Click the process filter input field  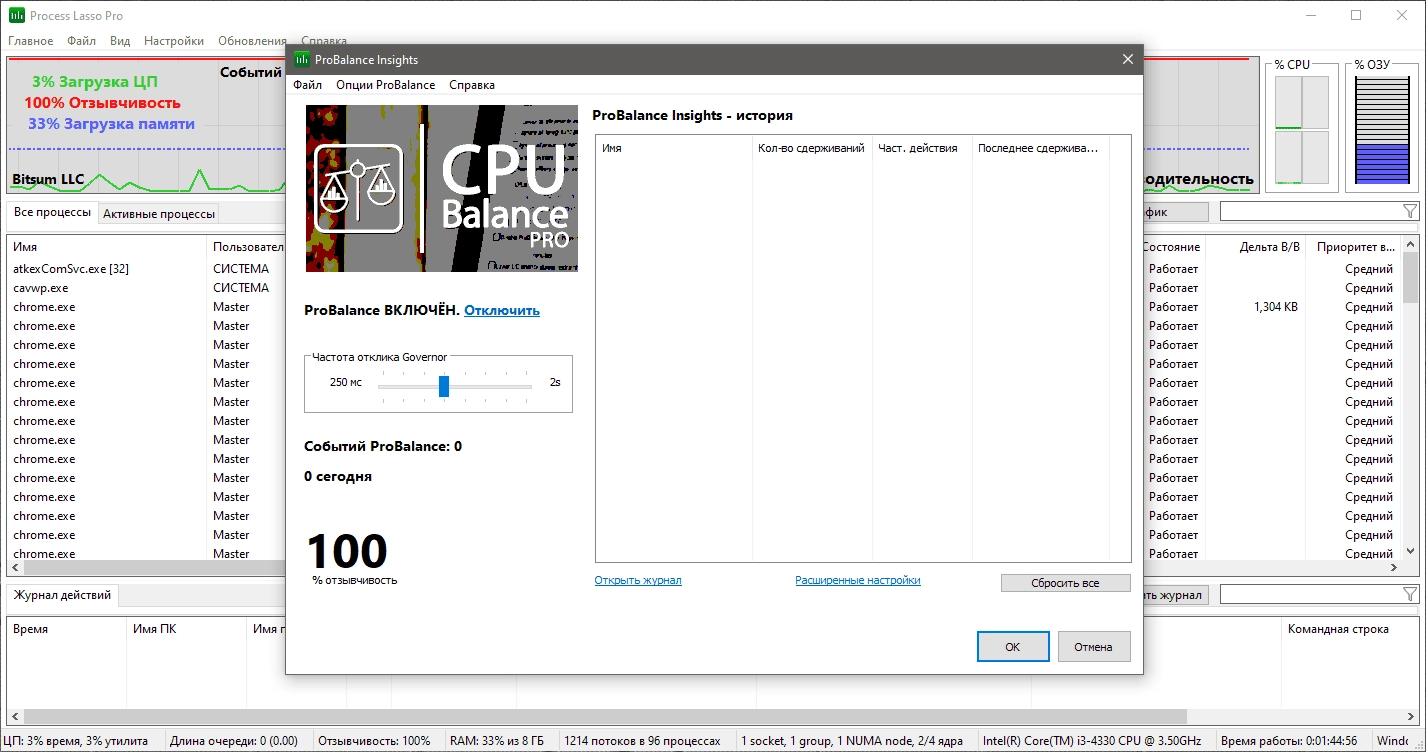pos(1310,211)
